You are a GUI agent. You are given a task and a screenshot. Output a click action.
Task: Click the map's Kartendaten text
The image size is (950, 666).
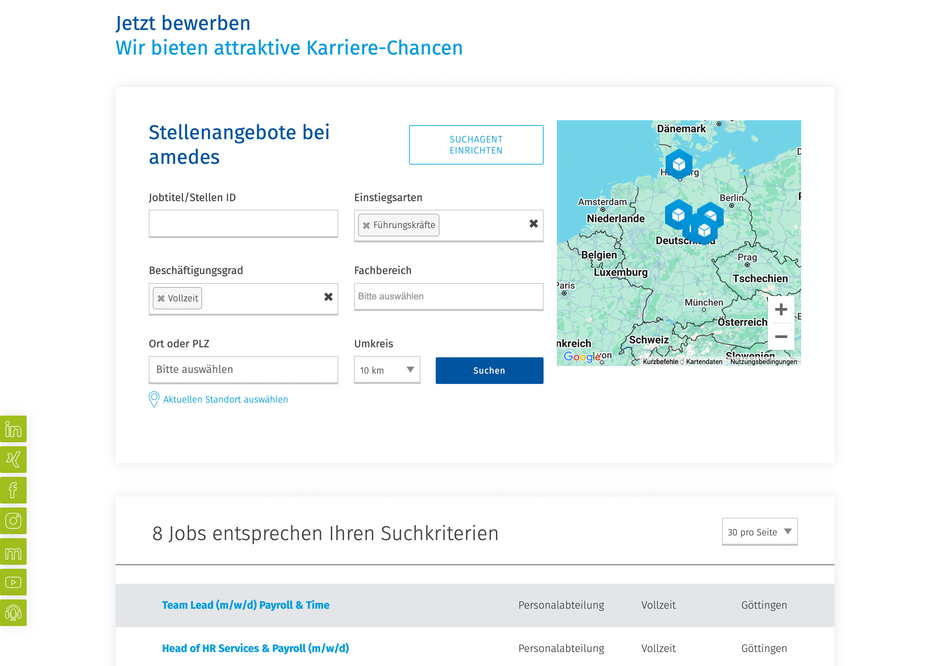coord(704,362)
